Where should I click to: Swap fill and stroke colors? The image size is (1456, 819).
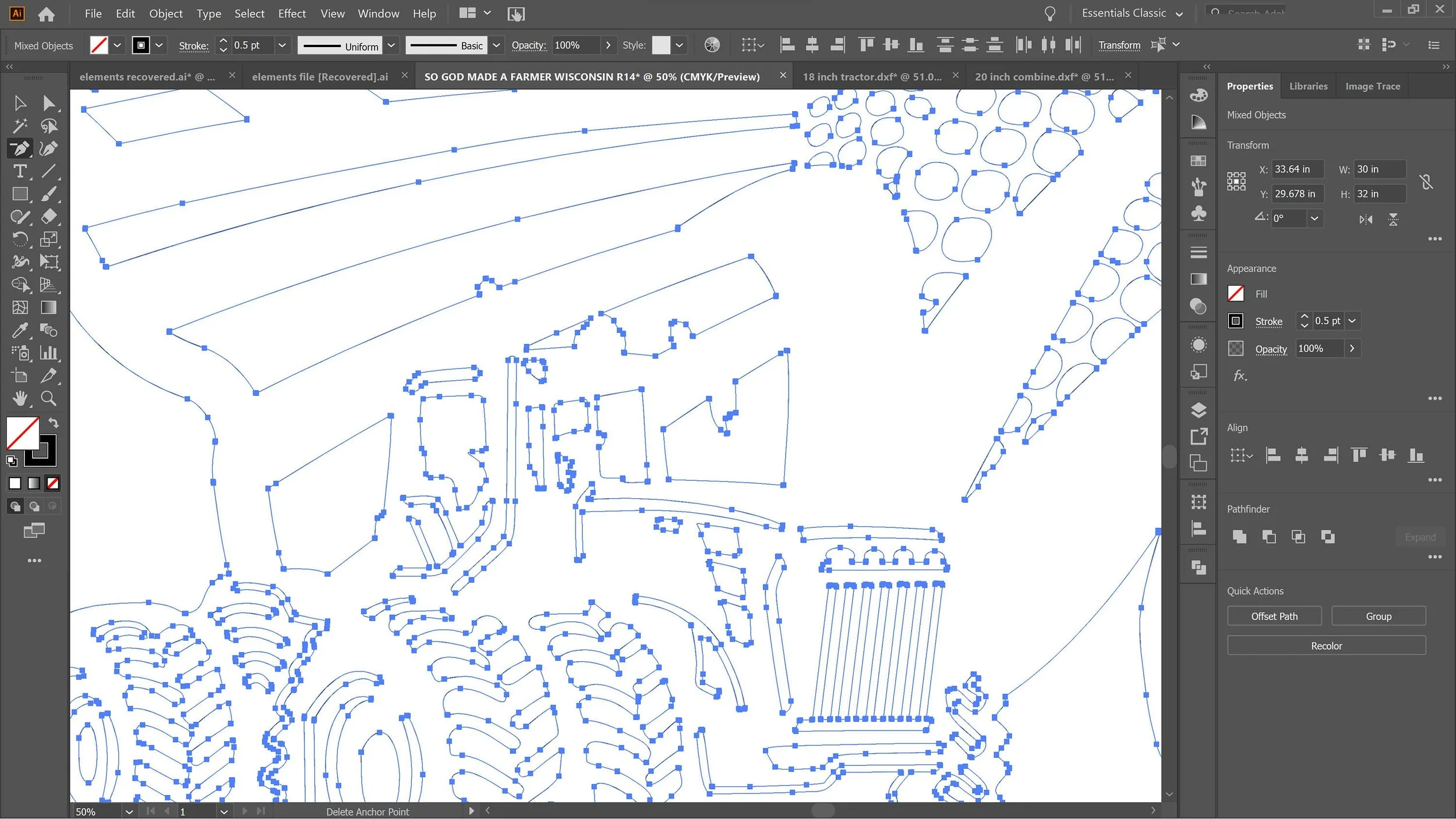[x=54, y=423]
